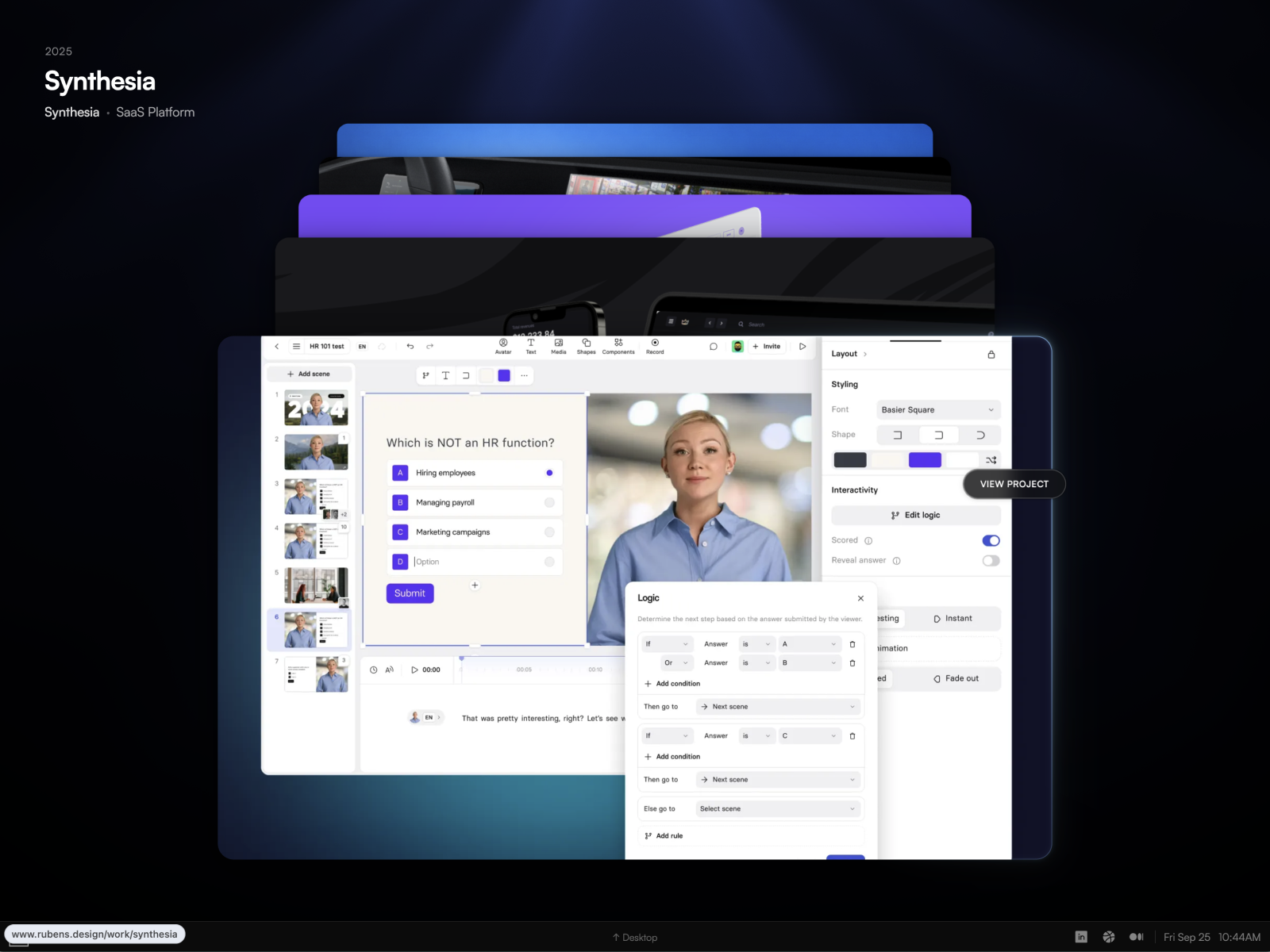Open first Then go to Next scene dropdown
The height and width of the screenshot is (952, 1270).
tap(779, 707)
